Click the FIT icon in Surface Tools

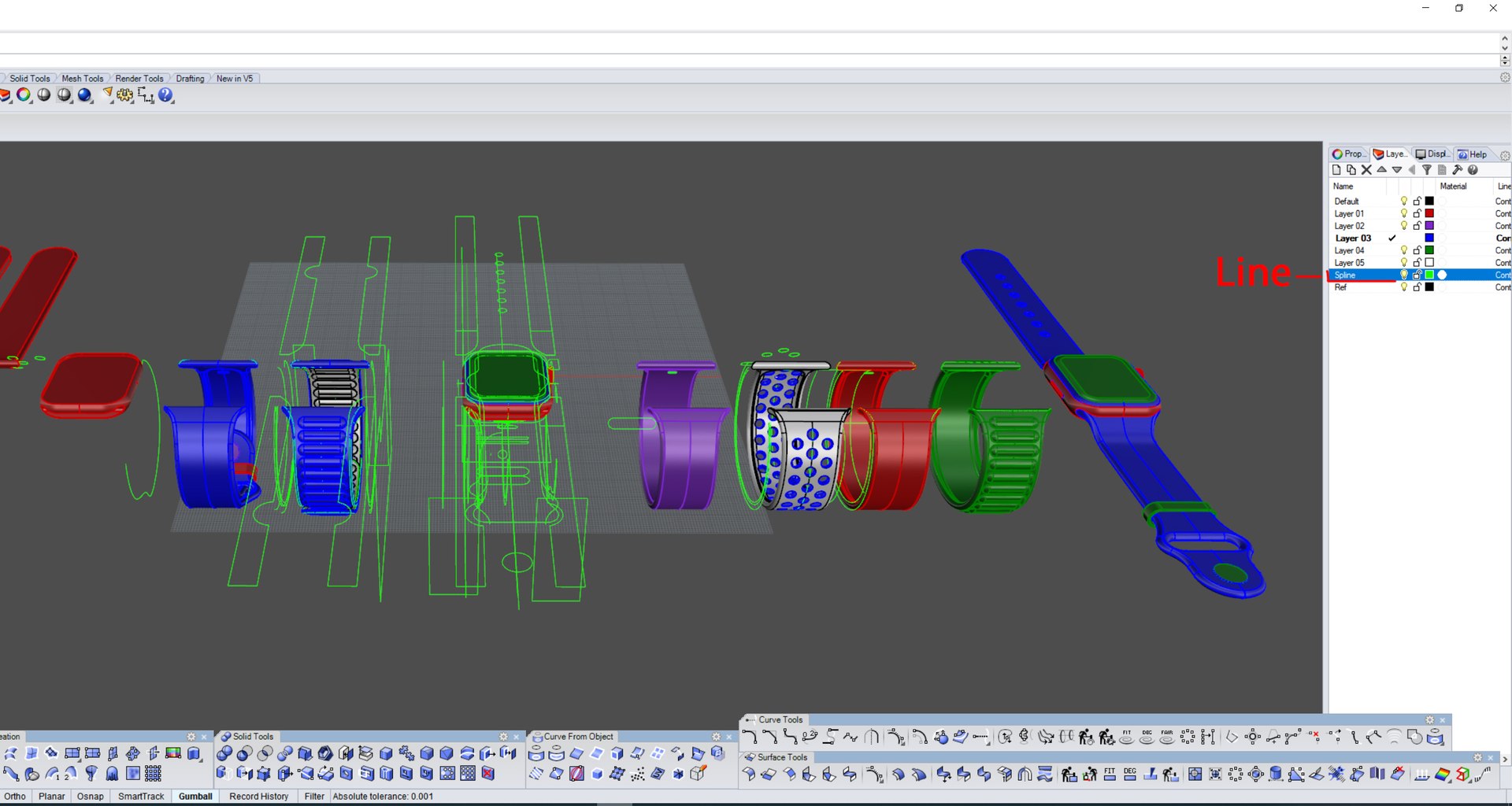[1110, 774]
